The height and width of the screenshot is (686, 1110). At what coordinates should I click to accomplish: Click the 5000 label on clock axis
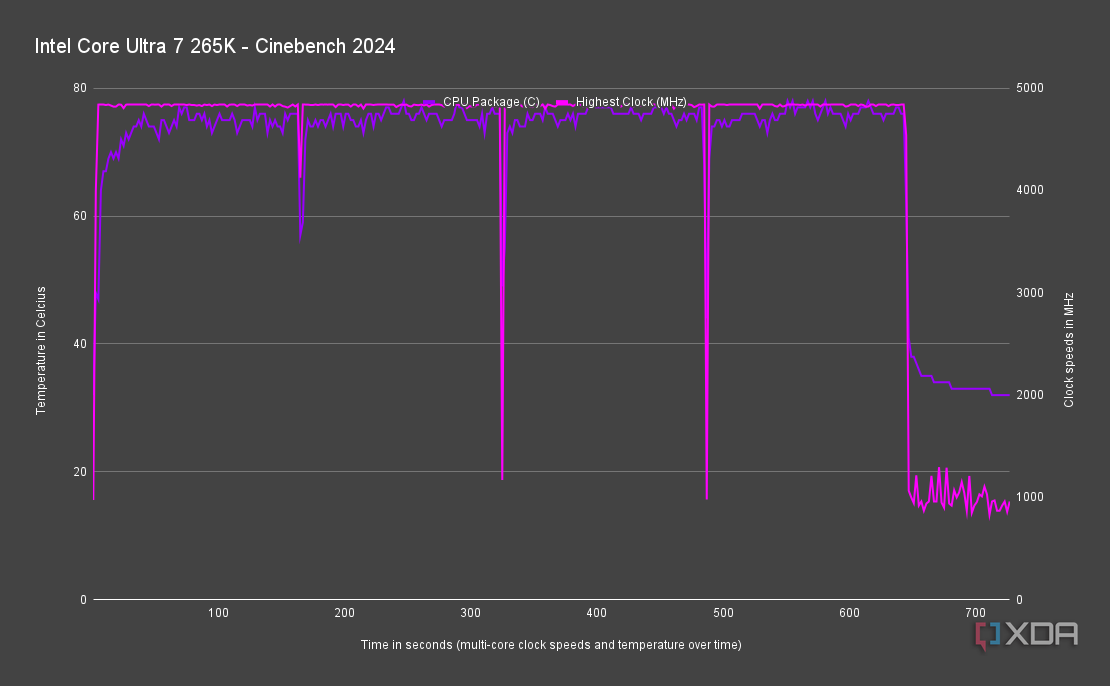1030,88
